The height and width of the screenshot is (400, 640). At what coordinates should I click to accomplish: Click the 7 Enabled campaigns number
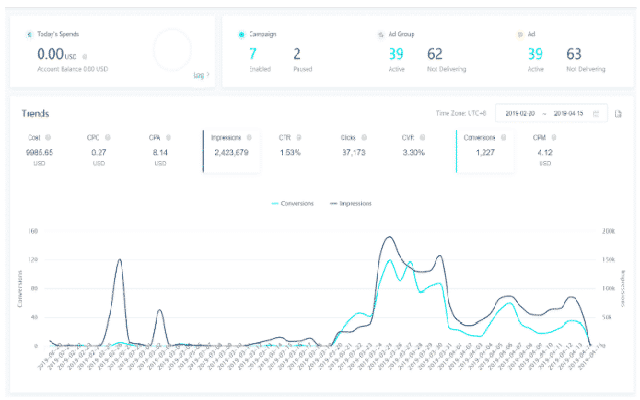tap(253, 55)
